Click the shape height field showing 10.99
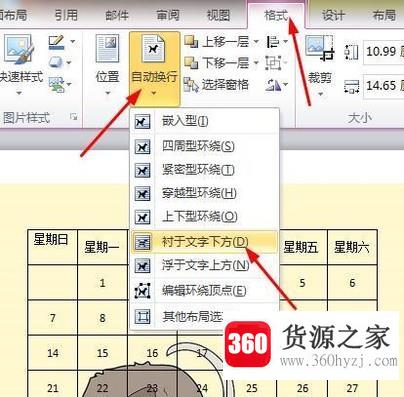 pos(384,52)
